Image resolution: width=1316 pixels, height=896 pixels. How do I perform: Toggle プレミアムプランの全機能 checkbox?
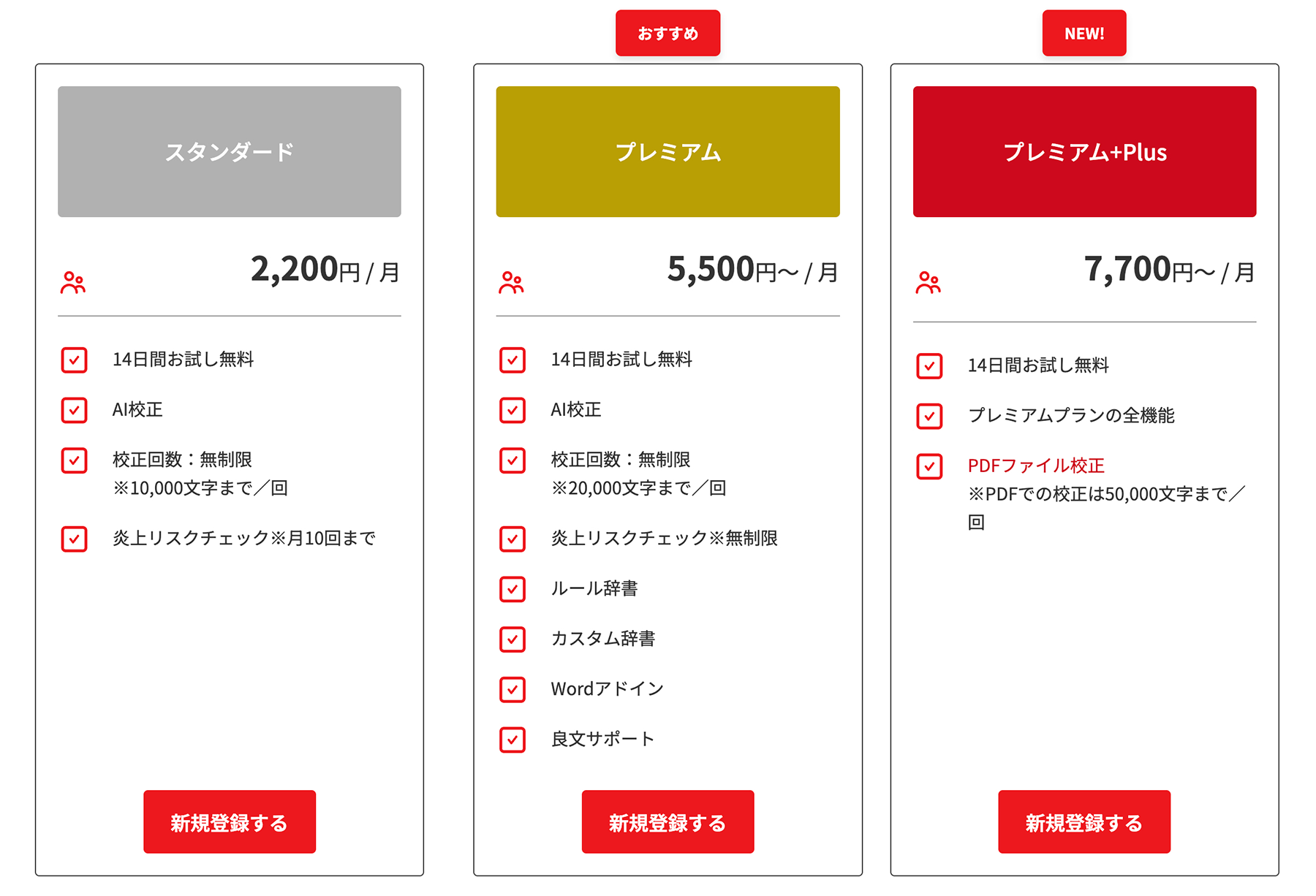point(929,417)
